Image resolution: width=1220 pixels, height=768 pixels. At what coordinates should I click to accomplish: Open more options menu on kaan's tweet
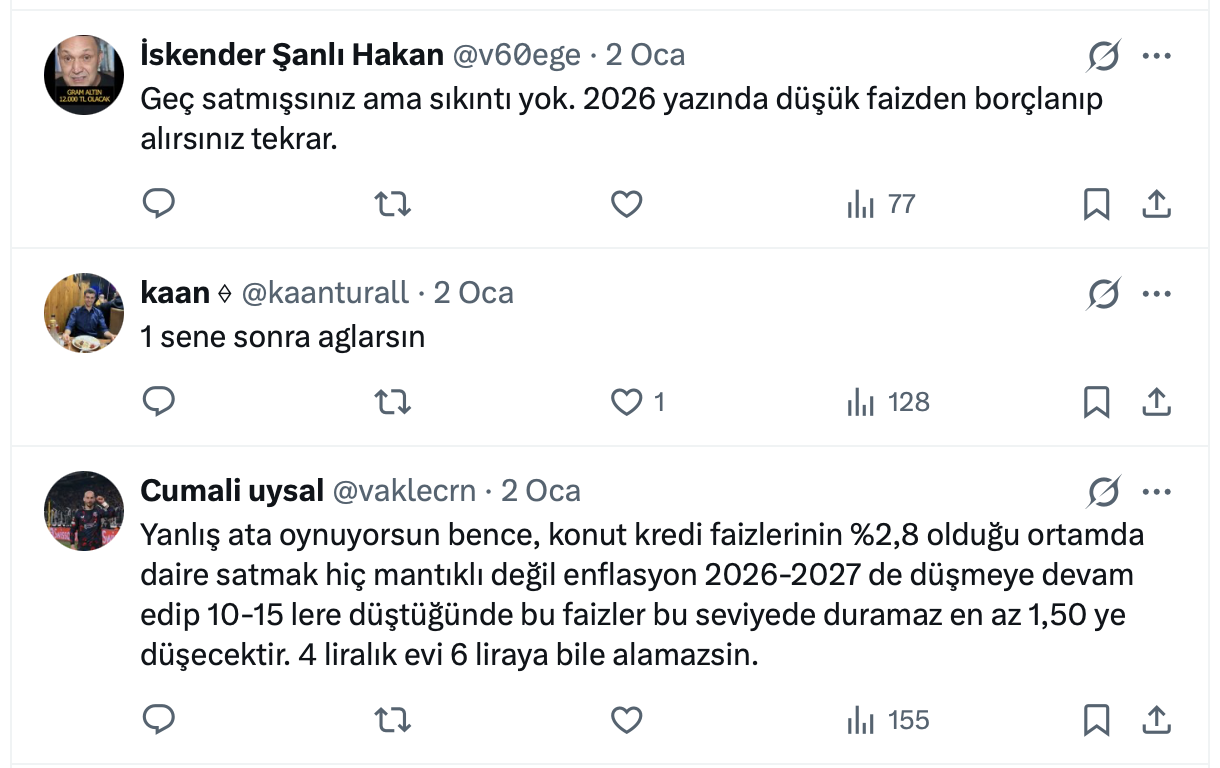[1156, 294]
